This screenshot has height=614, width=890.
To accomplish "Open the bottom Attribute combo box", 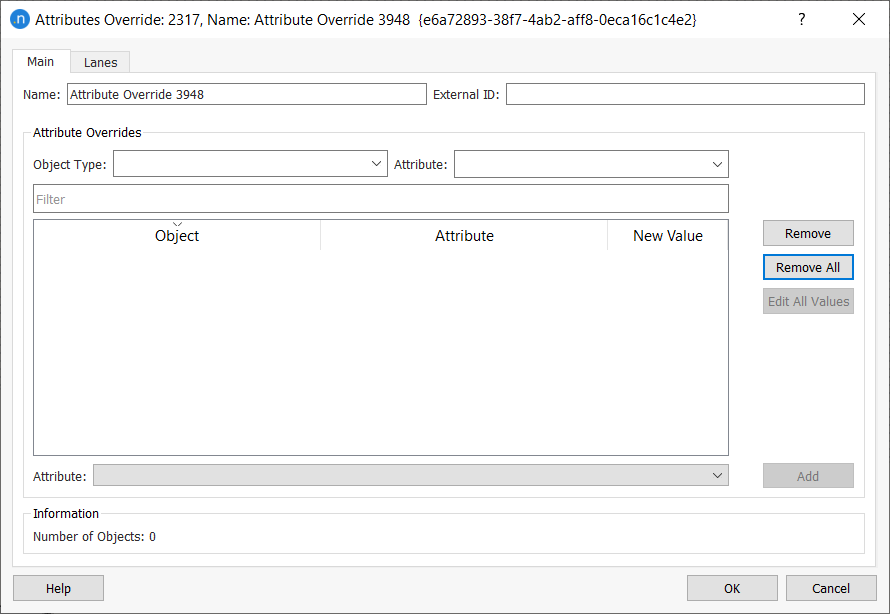I will [x=410, y=476].
